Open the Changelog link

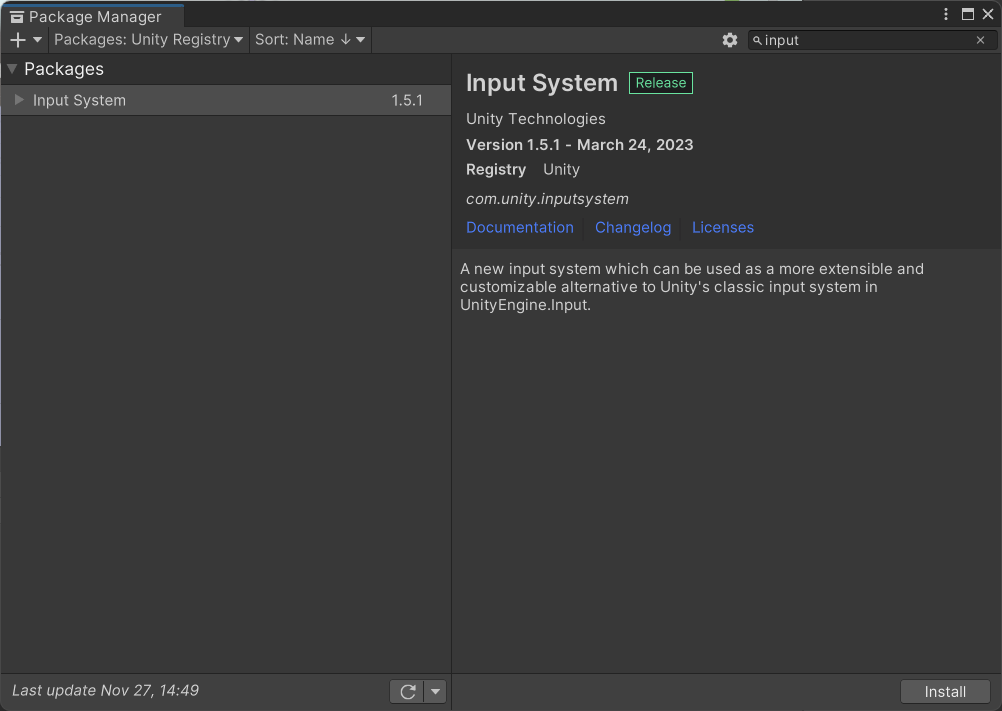633,227
